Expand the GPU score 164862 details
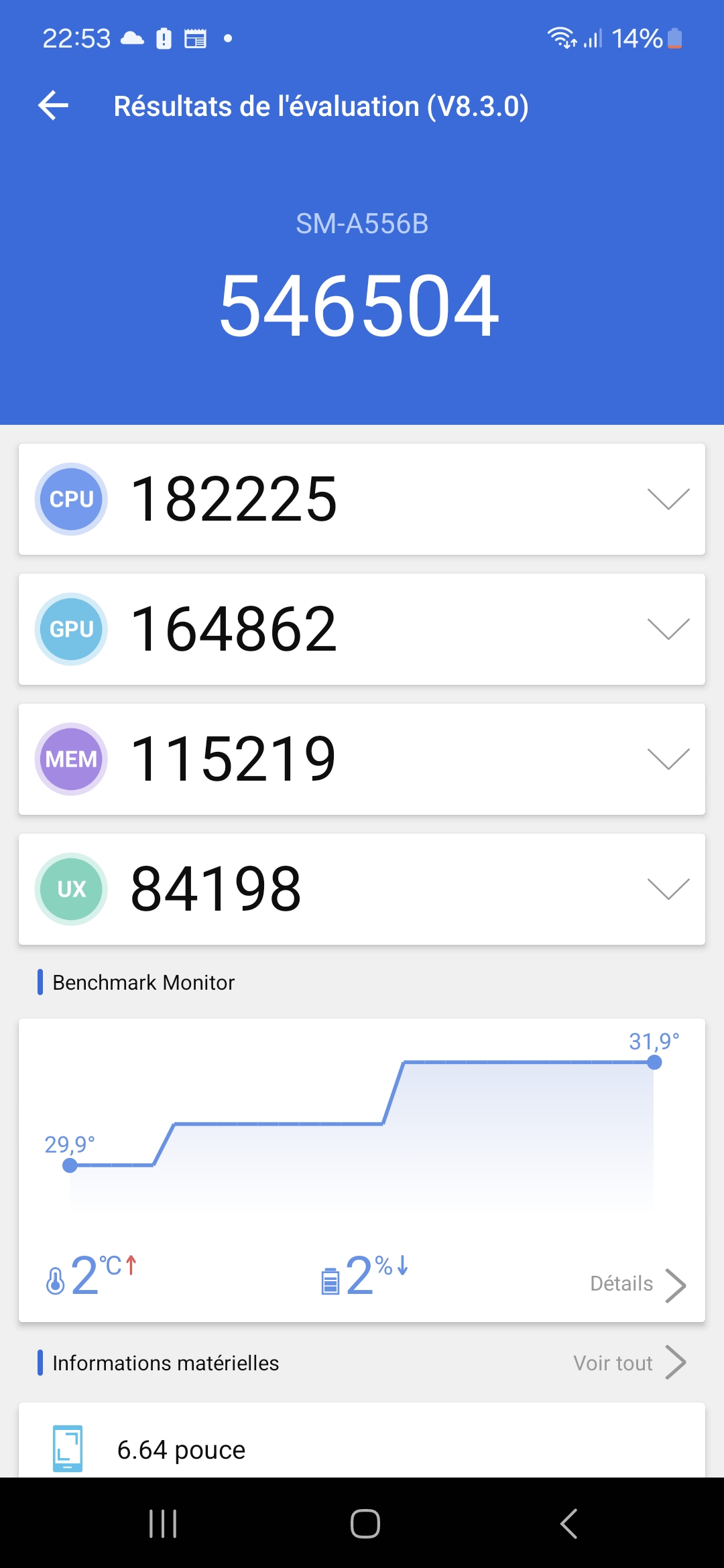The width and height of the screenshot is (724, 1568). pos(668,629)
